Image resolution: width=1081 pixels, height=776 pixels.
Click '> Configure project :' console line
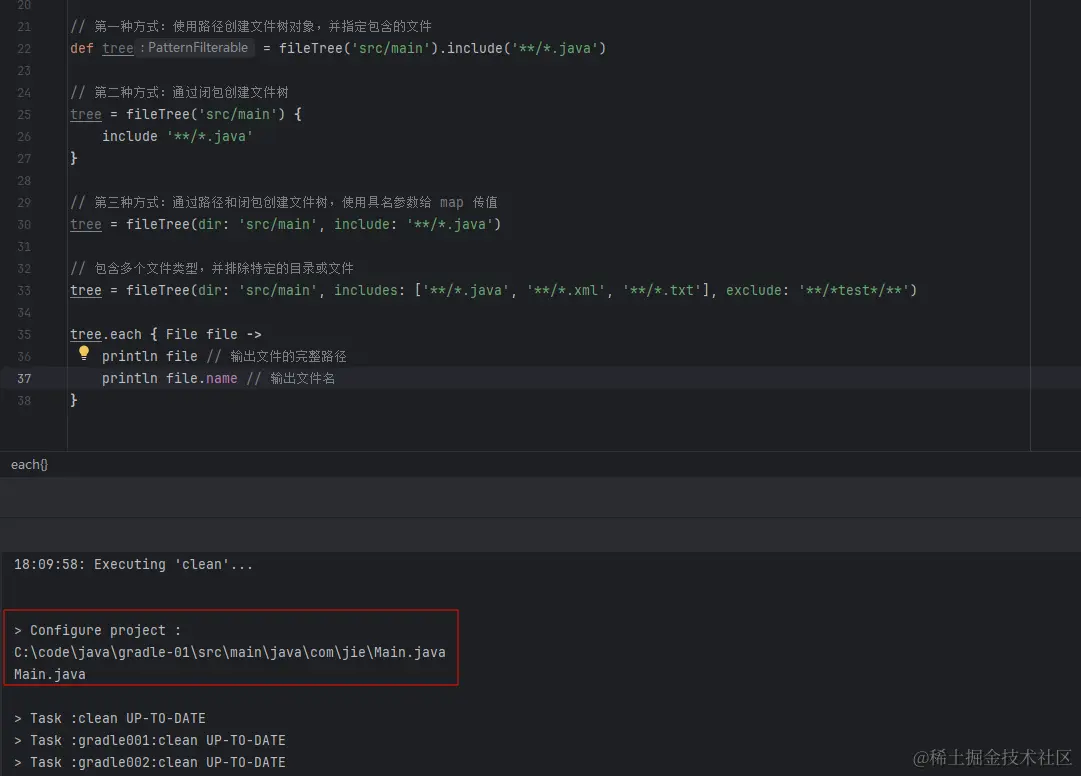coord(97,630)
